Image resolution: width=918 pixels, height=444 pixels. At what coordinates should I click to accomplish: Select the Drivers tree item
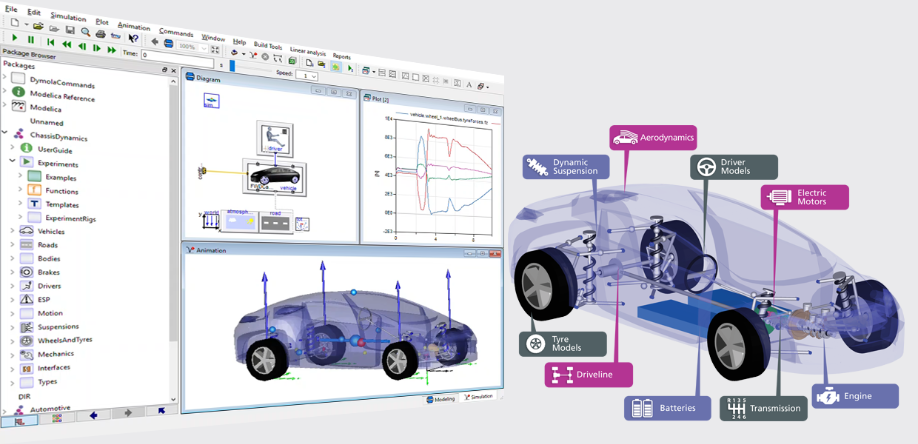(x=49, y=286)
